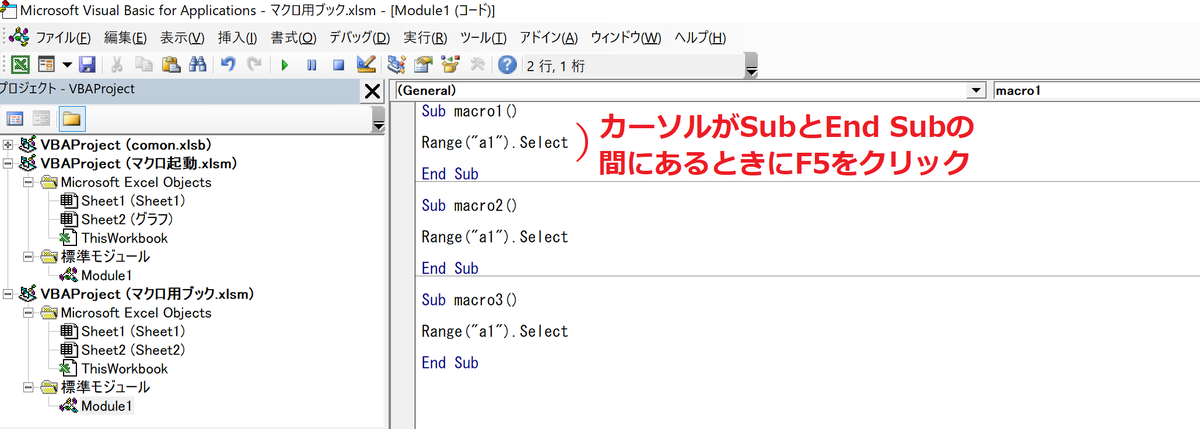
Task: Click the project panel scroll arrow button
Action: click(x=378, y=120)
